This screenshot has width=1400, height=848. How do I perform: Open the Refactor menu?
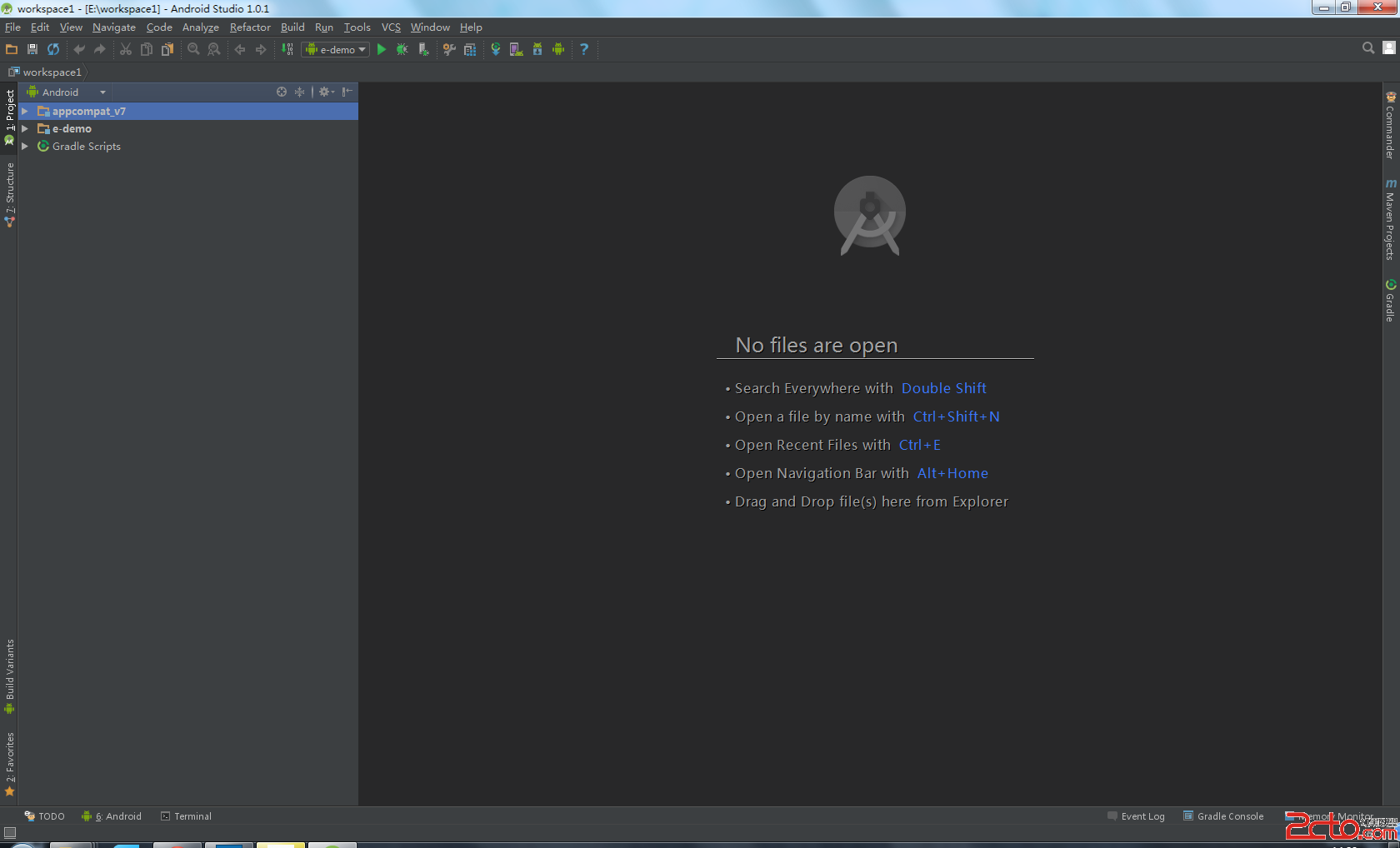(250, 27)
